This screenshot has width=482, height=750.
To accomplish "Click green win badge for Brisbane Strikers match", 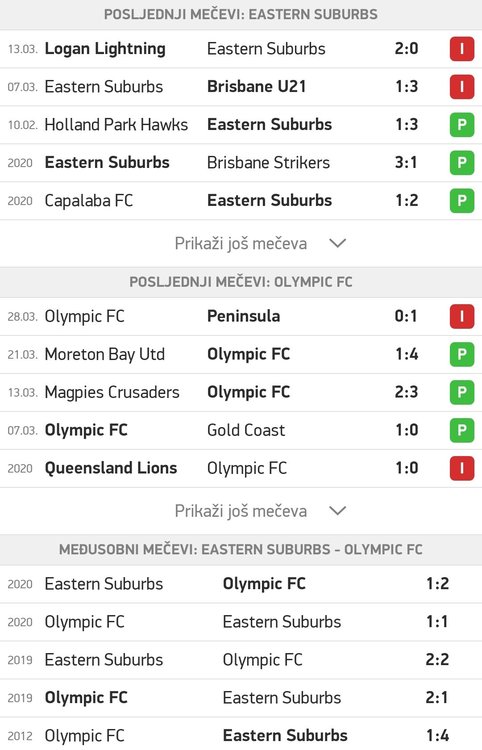I will (461, 163).
